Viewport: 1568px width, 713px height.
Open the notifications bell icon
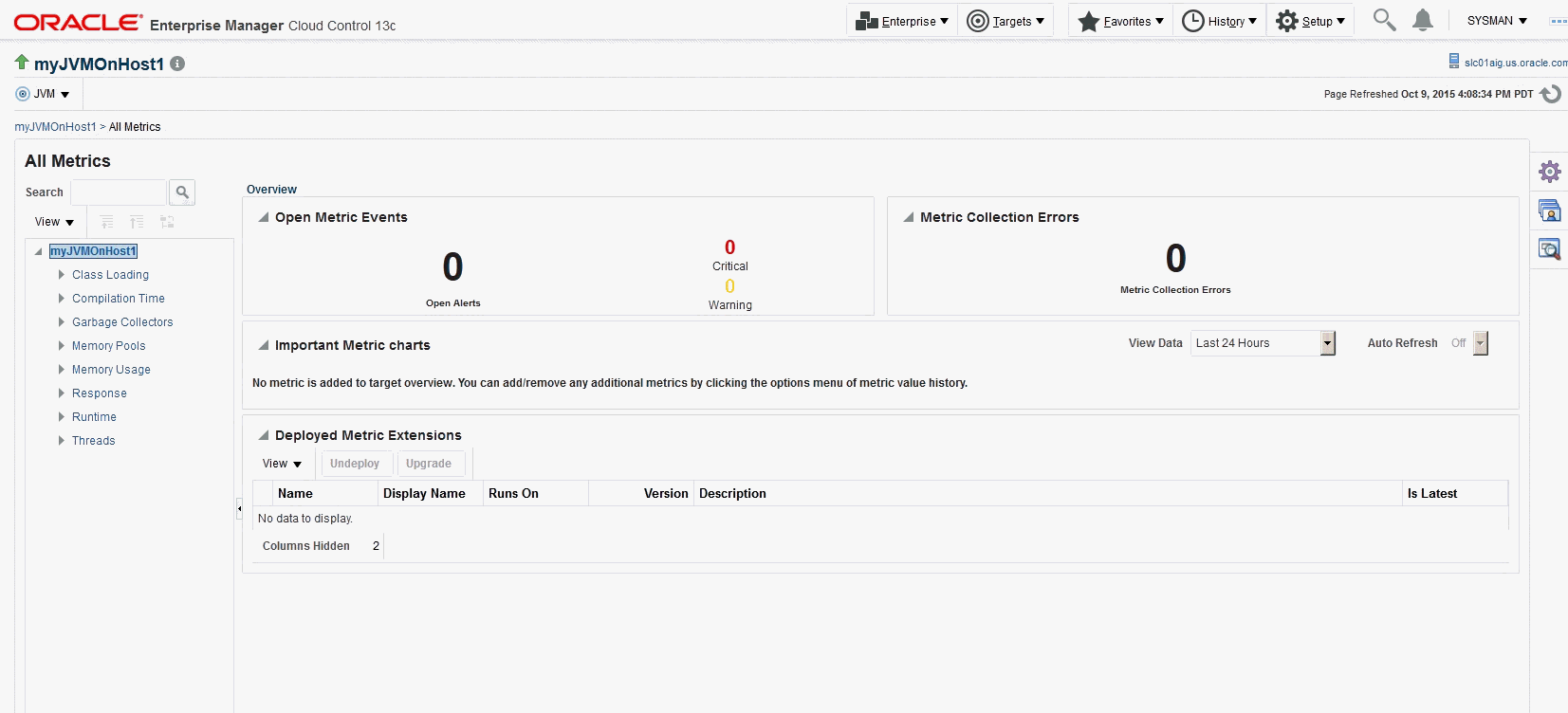coord(1422,20)
